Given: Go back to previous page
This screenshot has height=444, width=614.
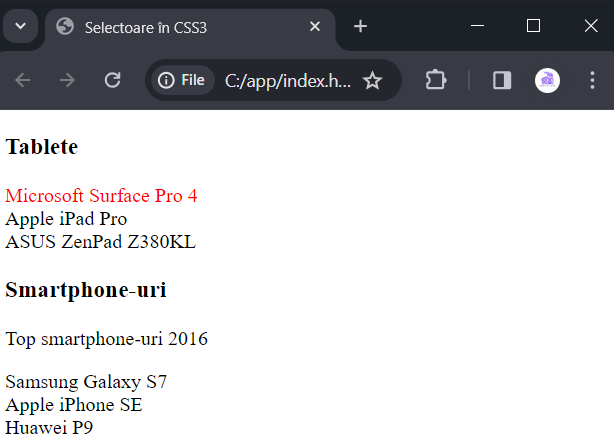Looking at the screenshot, I should [23, 81].
